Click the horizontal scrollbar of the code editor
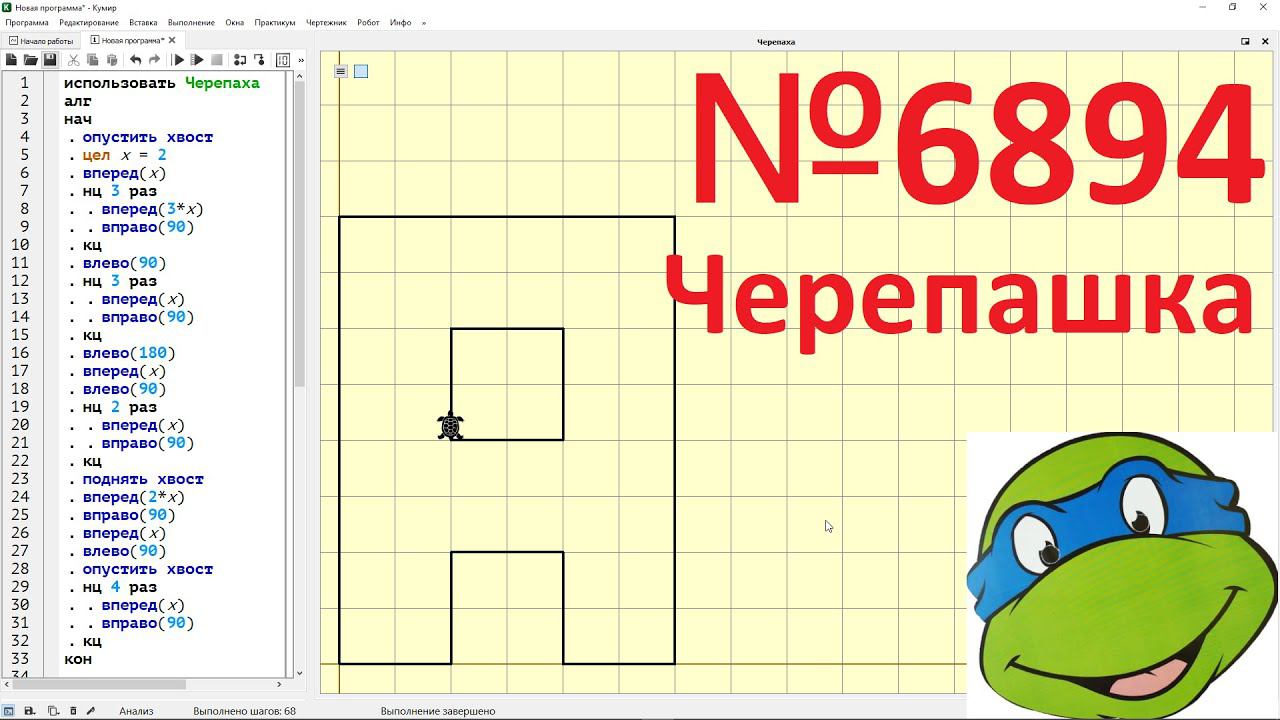 coord(145,685)
